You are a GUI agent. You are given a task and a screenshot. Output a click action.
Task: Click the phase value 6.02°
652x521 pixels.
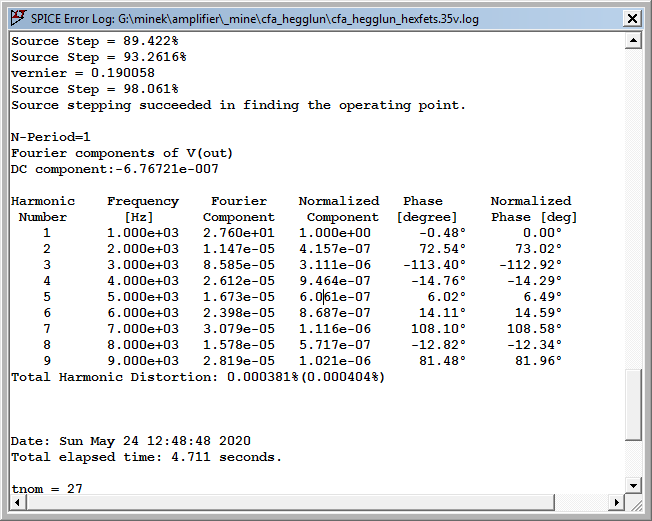click(x=447, y=297)
